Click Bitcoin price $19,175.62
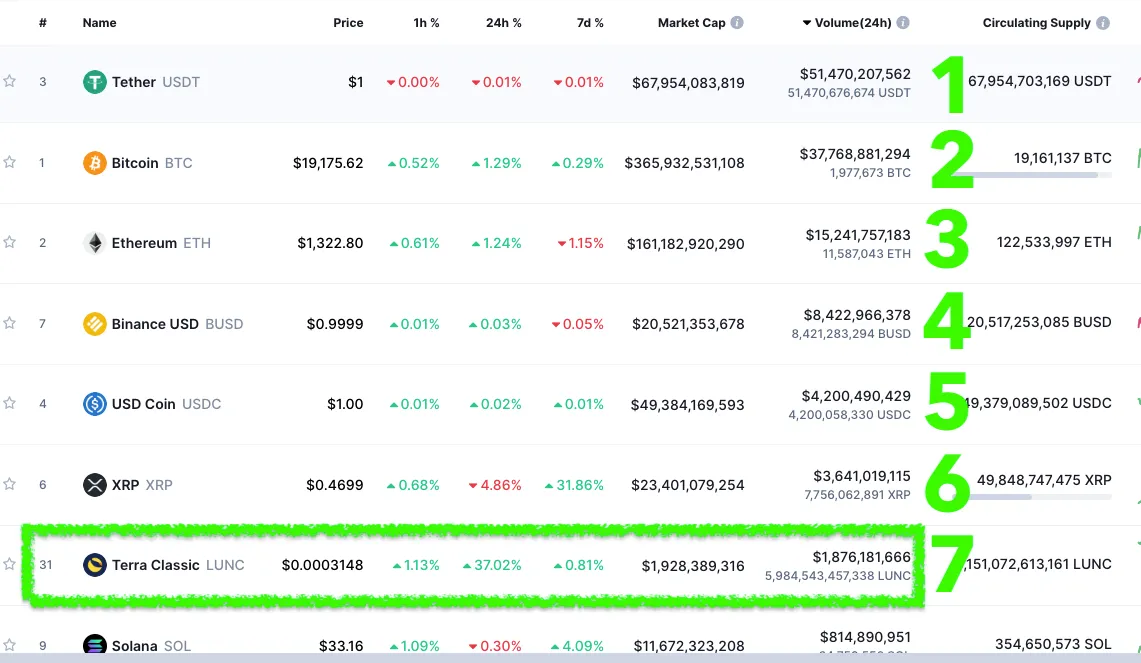 [328, 163]
